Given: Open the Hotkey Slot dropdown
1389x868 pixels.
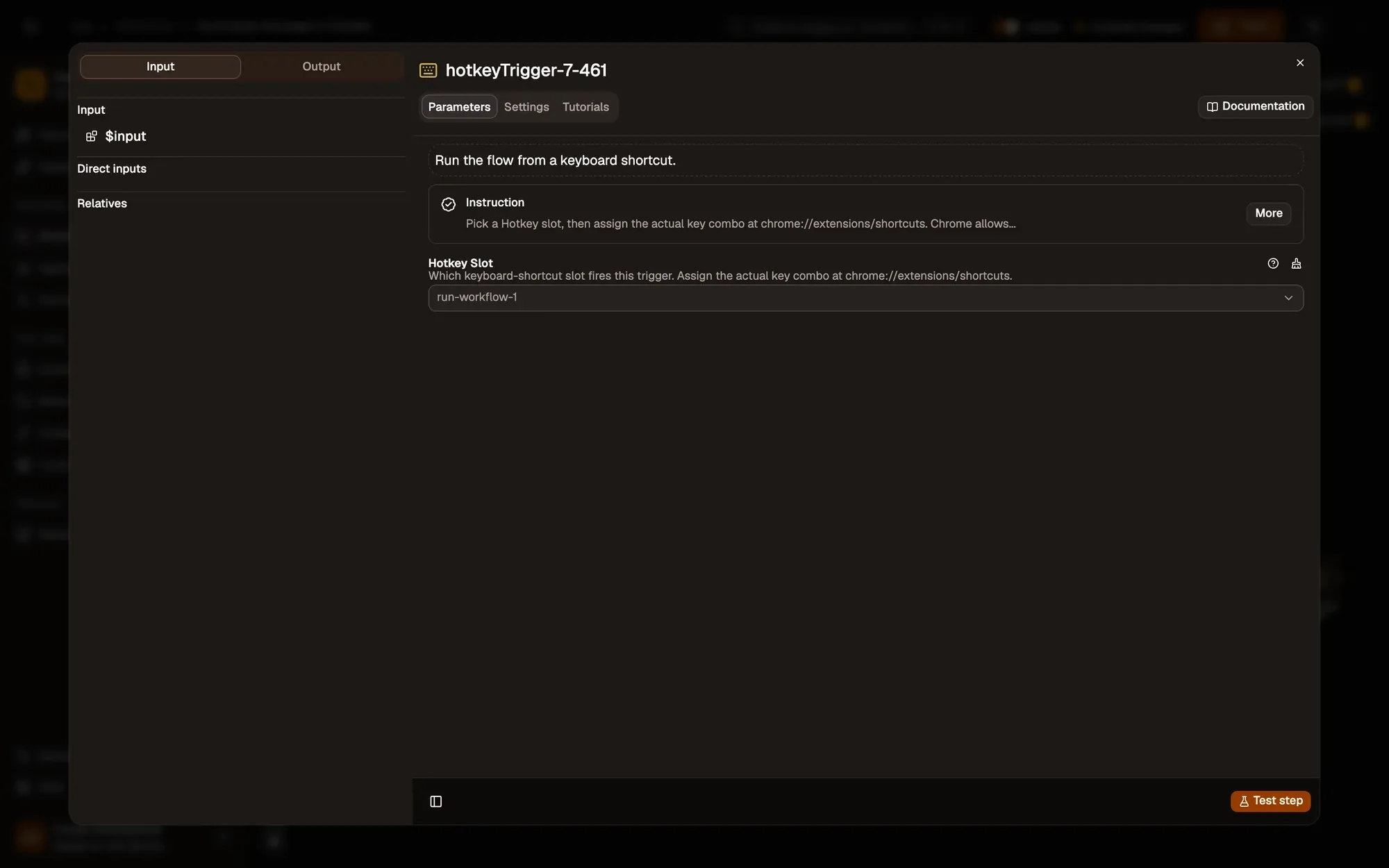Looking at the screenshot, I should (865, 297).
